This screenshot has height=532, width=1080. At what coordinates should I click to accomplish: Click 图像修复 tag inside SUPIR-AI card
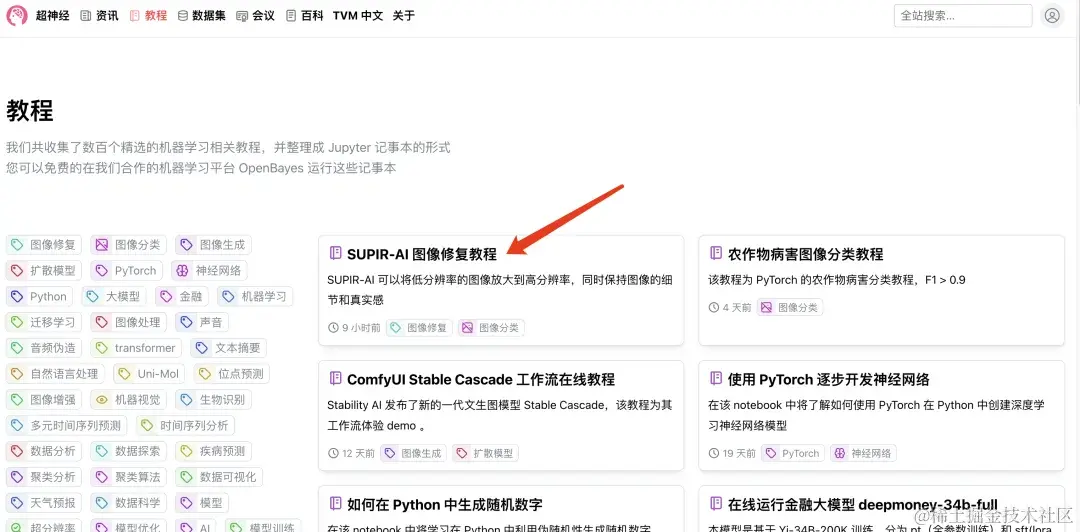pos(419,328)
